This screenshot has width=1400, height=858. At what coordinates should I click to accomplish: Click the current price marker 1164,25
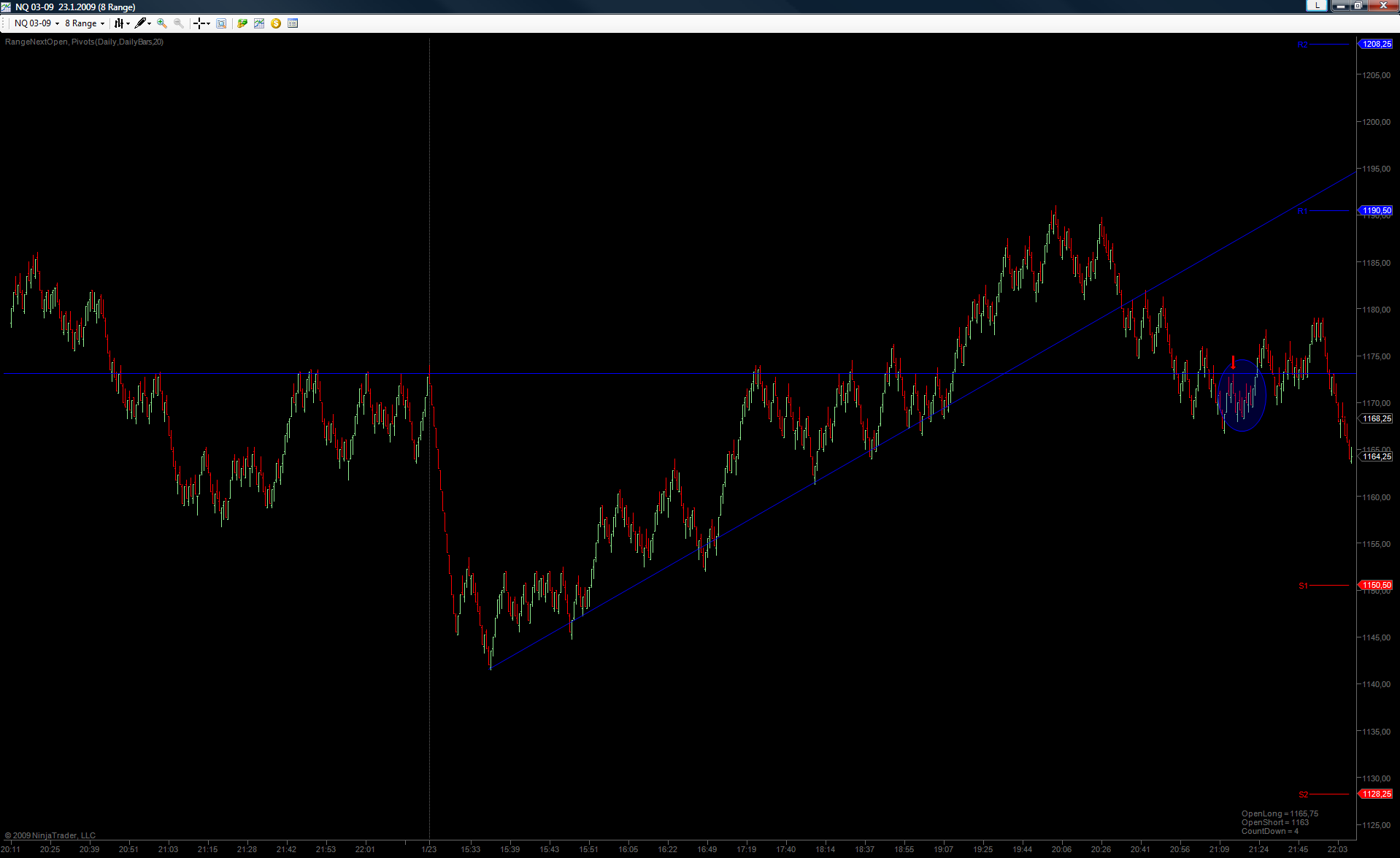click(x=1376, y=457)
